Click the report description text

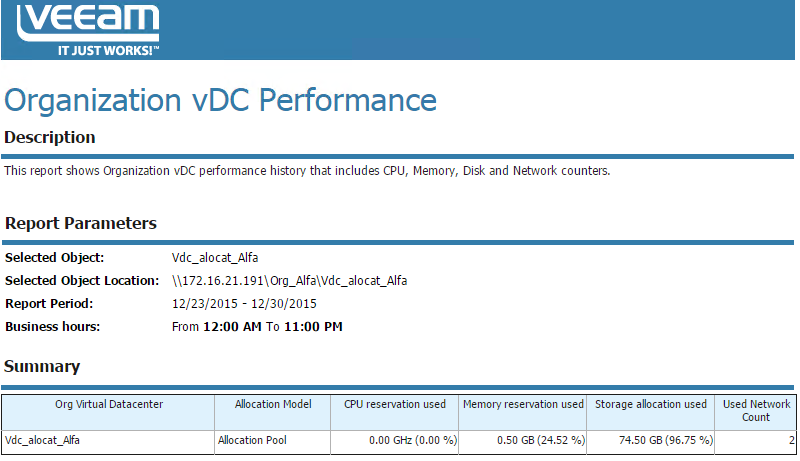point(307,171)
